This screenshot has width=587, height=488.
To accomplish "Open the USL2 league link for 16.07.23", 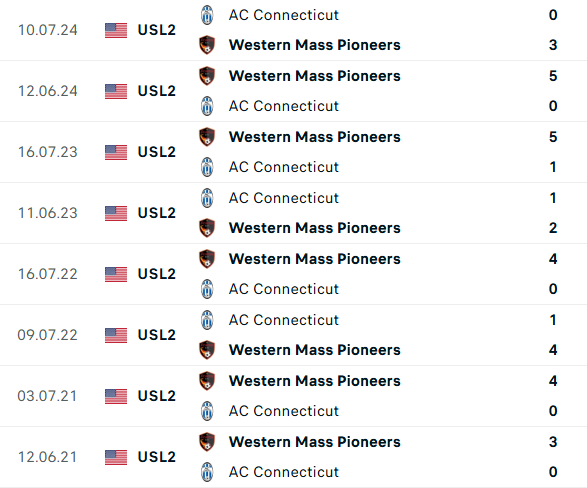I will point(156,152).
